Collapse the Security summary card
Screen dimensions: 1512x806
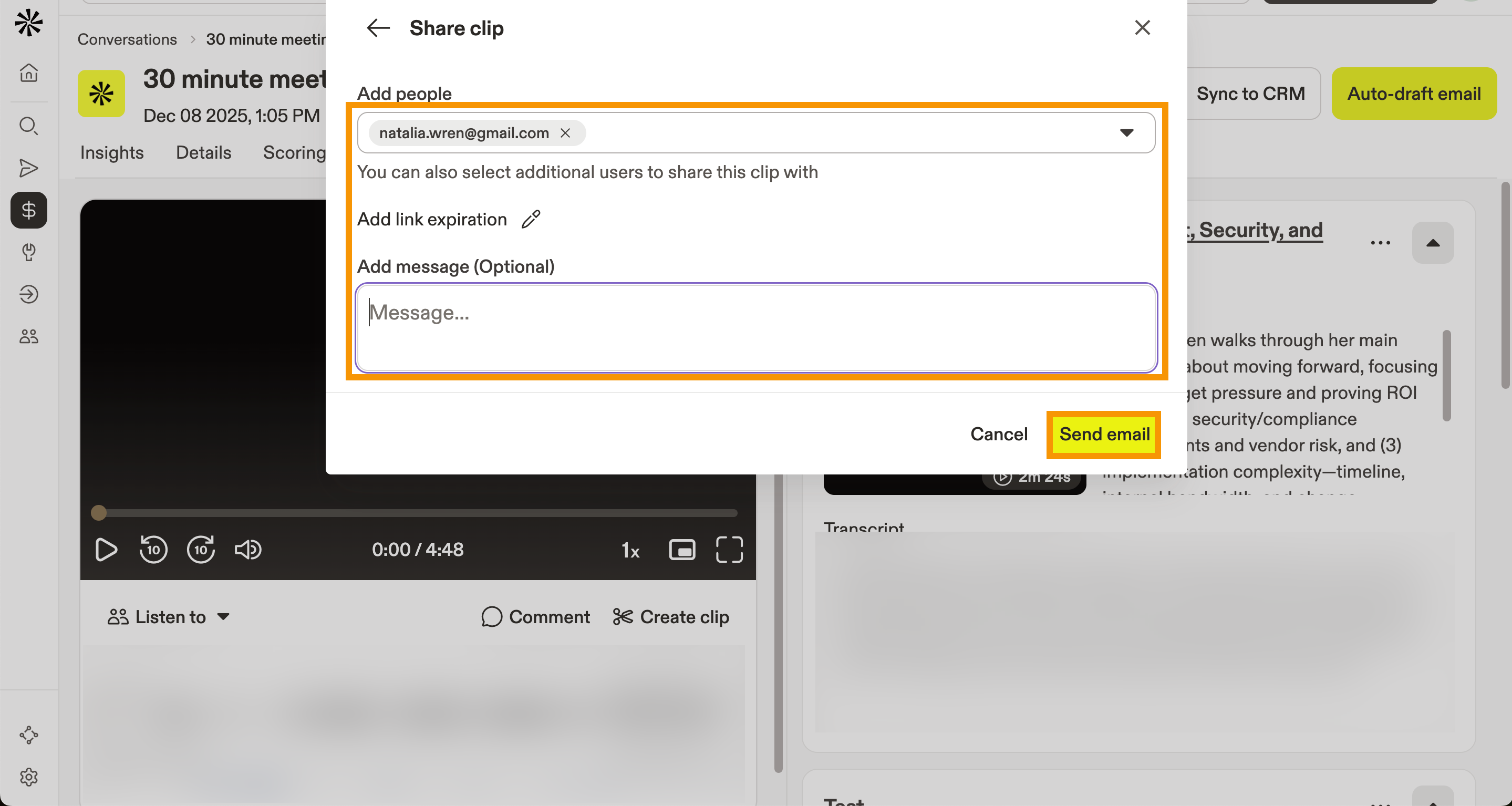coord(1433,243)
